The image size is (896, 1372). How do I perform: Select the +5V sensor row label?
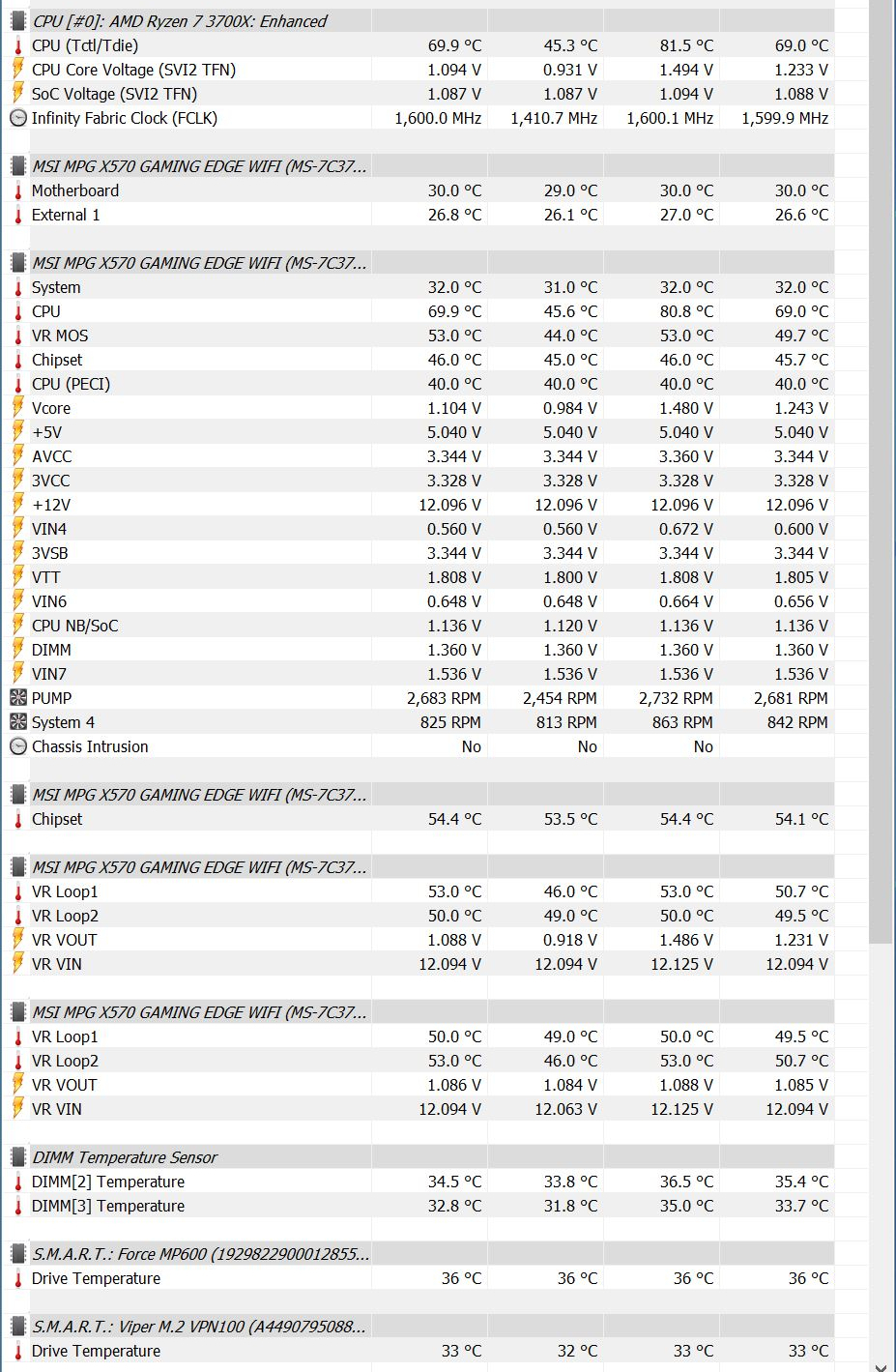(x=46, y=432)
